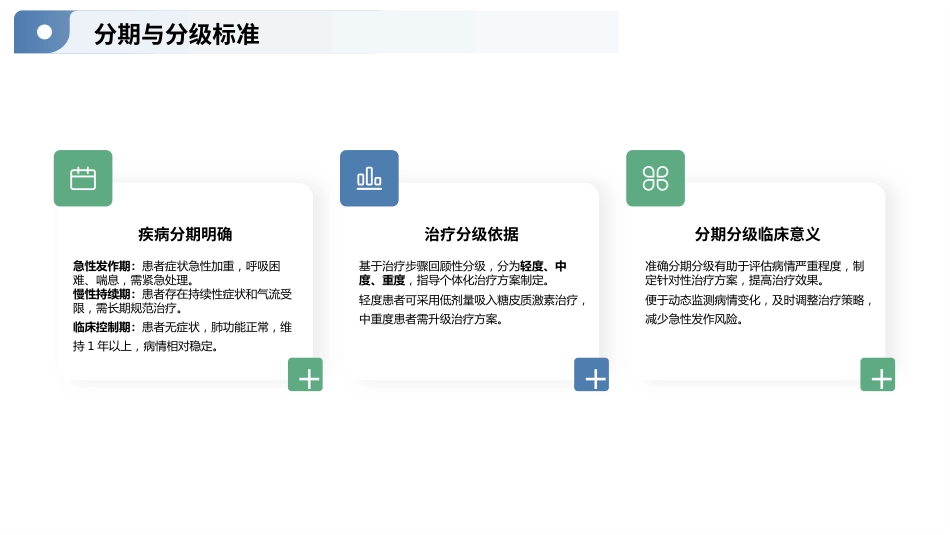Click the line 持 1 年以上，病情相对稳定
Image resolution: width=950 pixels, height=535 pixels.
click(x=145, y=346)
